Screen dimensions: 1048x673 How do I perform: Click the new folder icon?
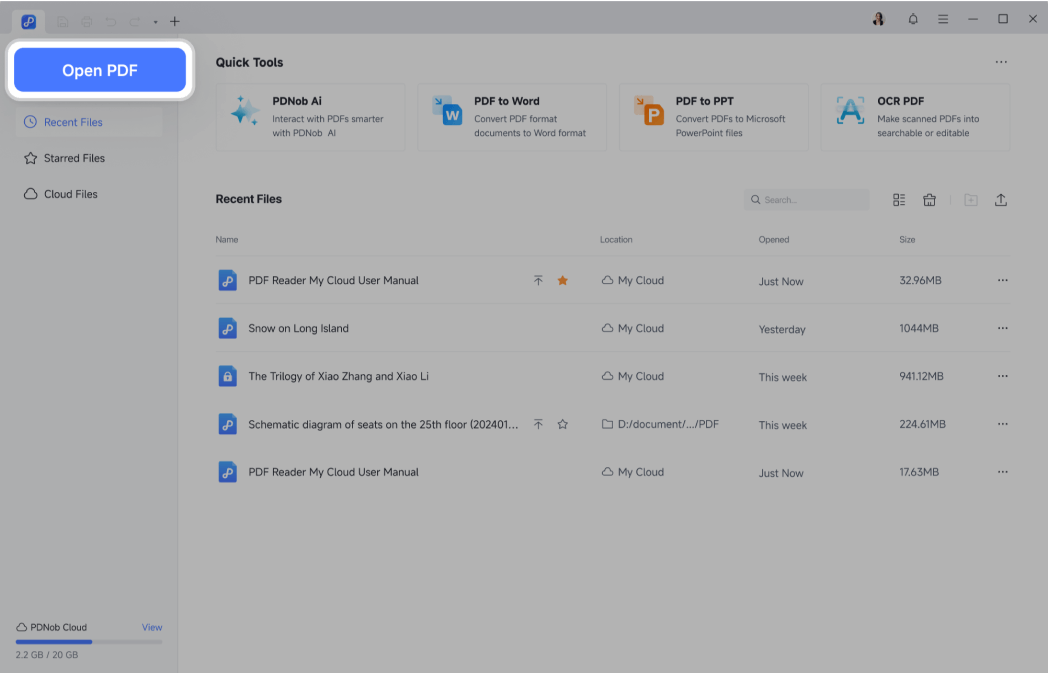(x=970, y=200)
